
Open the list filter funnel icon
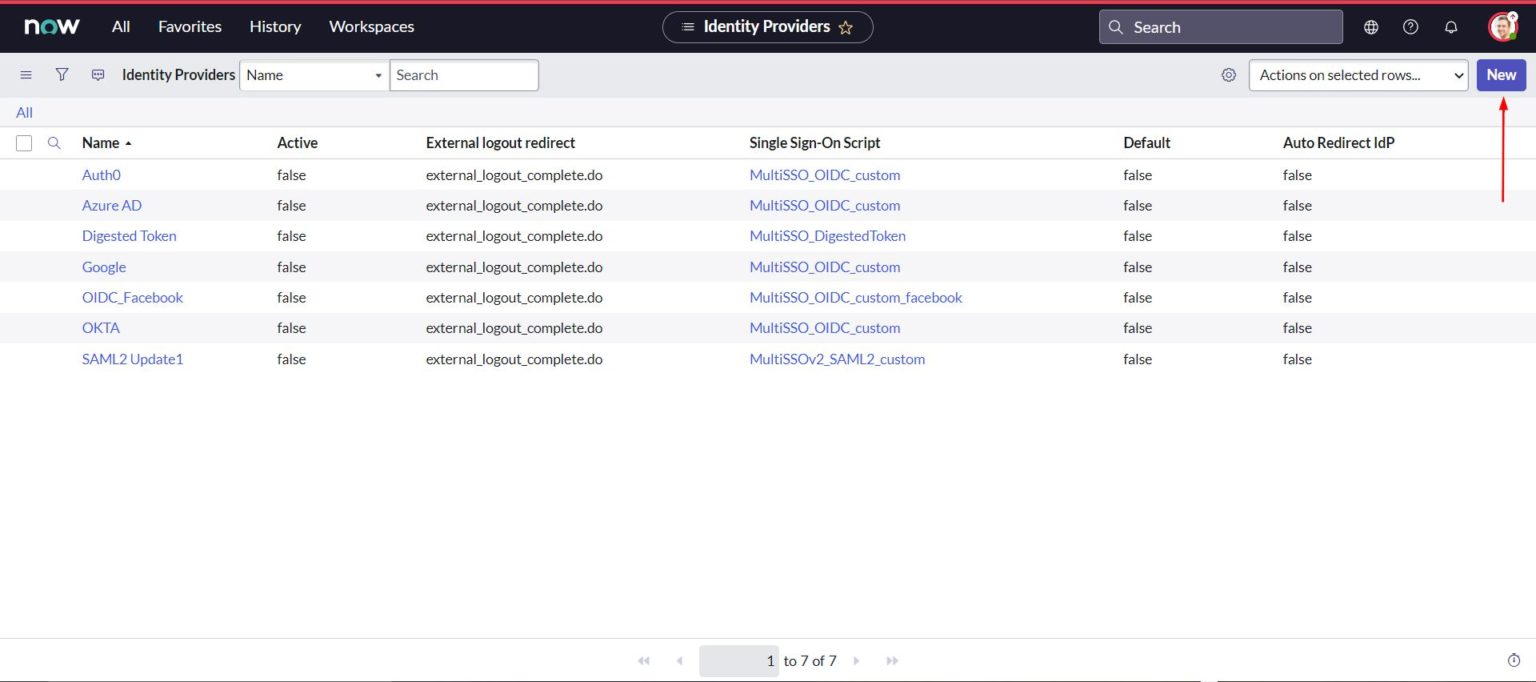coord(61,74)
